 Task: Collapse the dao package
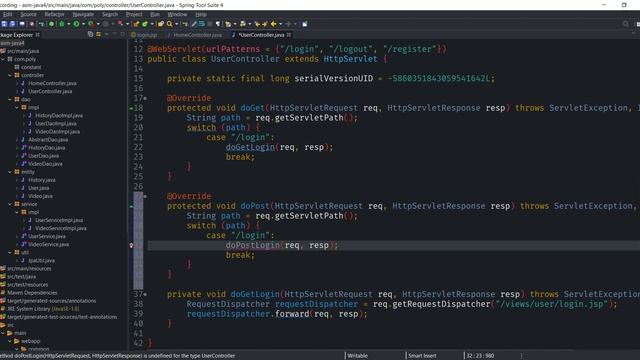pyautogui.click(x=10, y=99)
